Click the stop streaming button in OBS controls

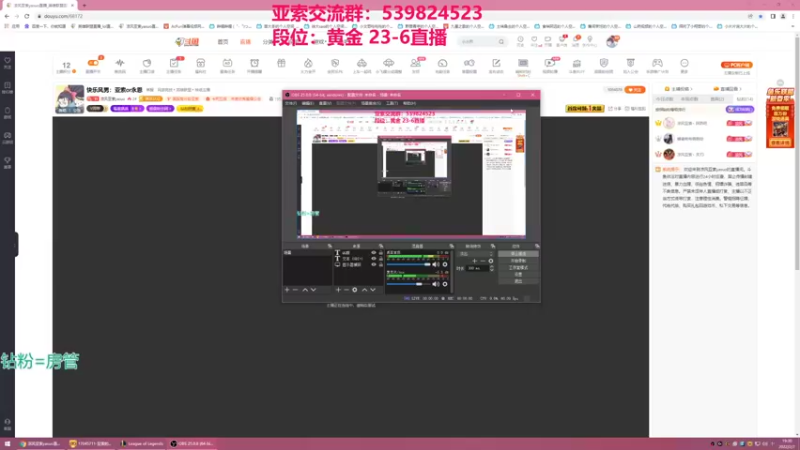point(518,254)
